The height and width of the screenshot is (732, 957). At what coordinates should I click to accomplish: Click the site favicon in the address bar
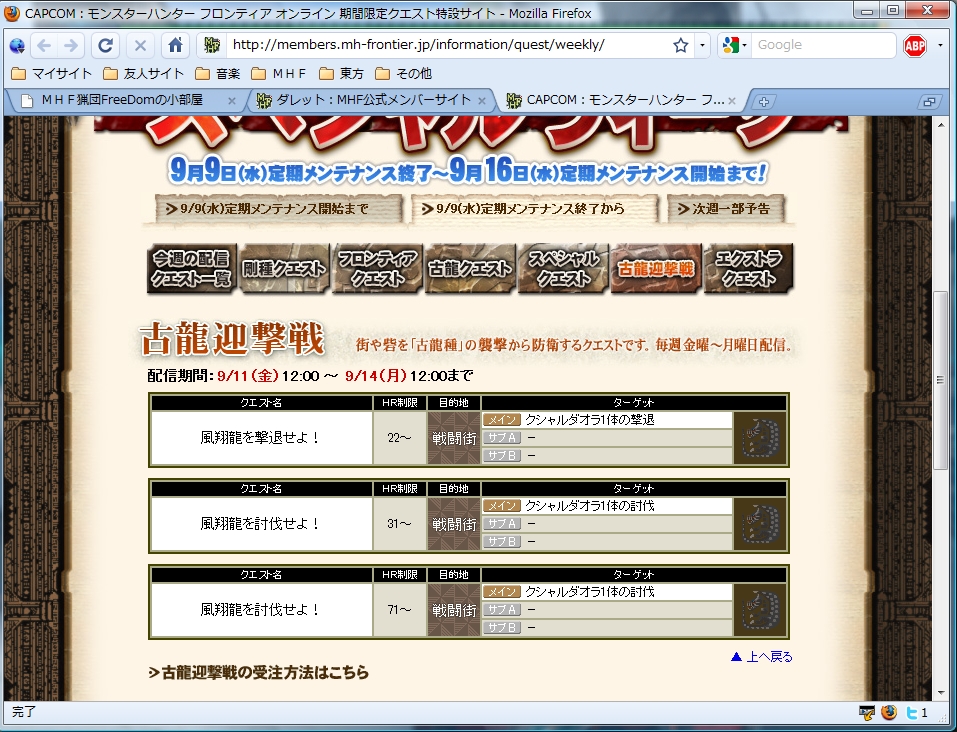click(212, 45)
